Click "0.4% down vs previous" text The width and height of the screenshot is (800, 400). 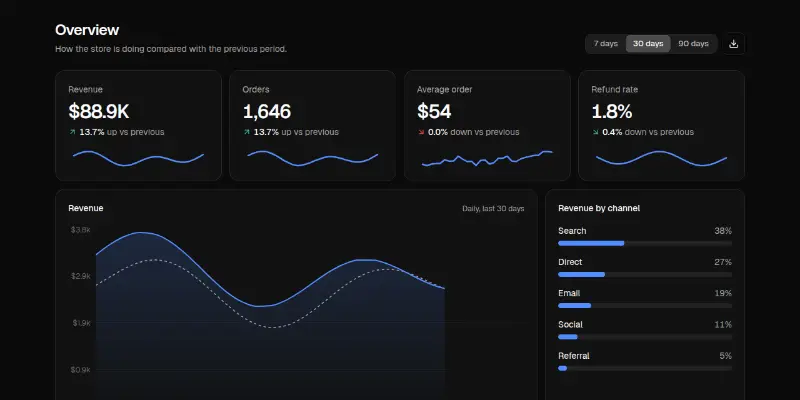[x=648, y=132]
